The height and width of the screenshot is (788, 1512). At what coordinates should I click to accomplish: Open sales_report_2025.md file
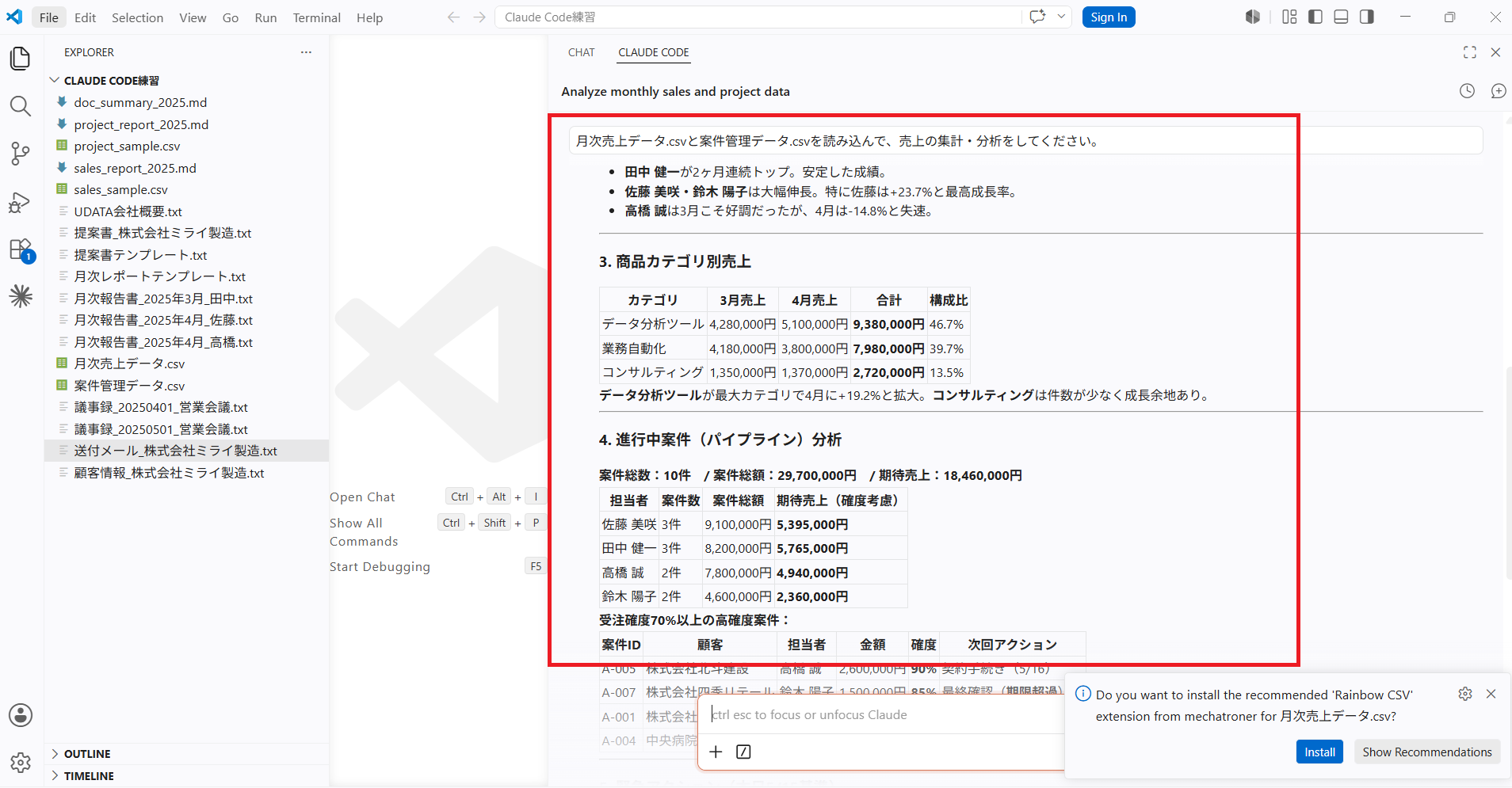pyautogui.click(x=135, y=168)
